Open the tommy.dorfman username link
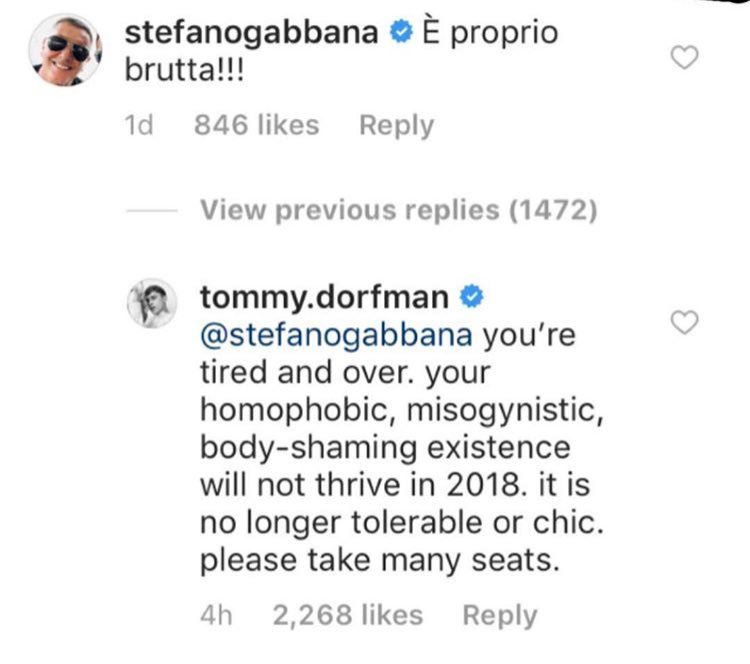The width and height of the screenshot is (750, 664). coord(324,297)
